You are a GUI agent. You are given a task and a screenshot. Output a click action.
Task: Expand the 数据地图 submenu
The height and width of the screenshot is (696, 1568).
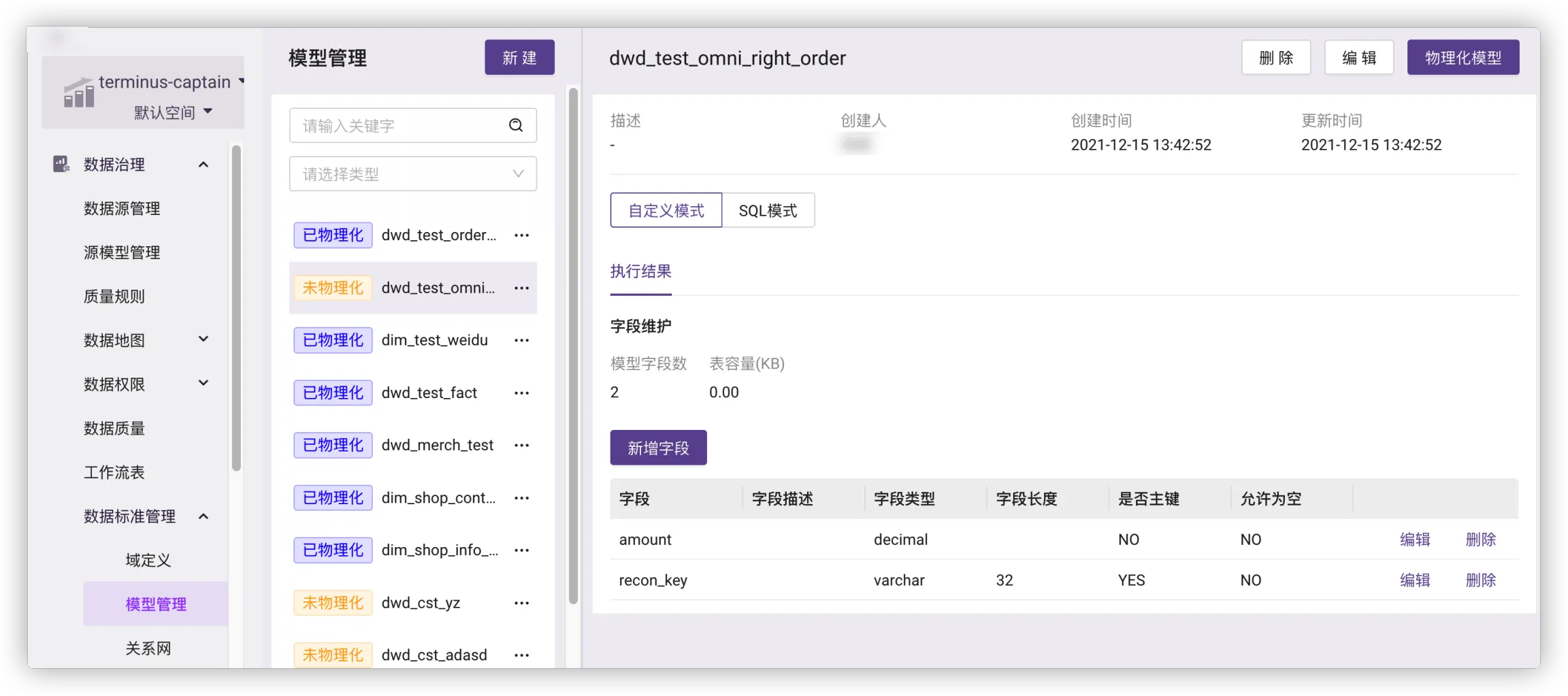(203, 339)
